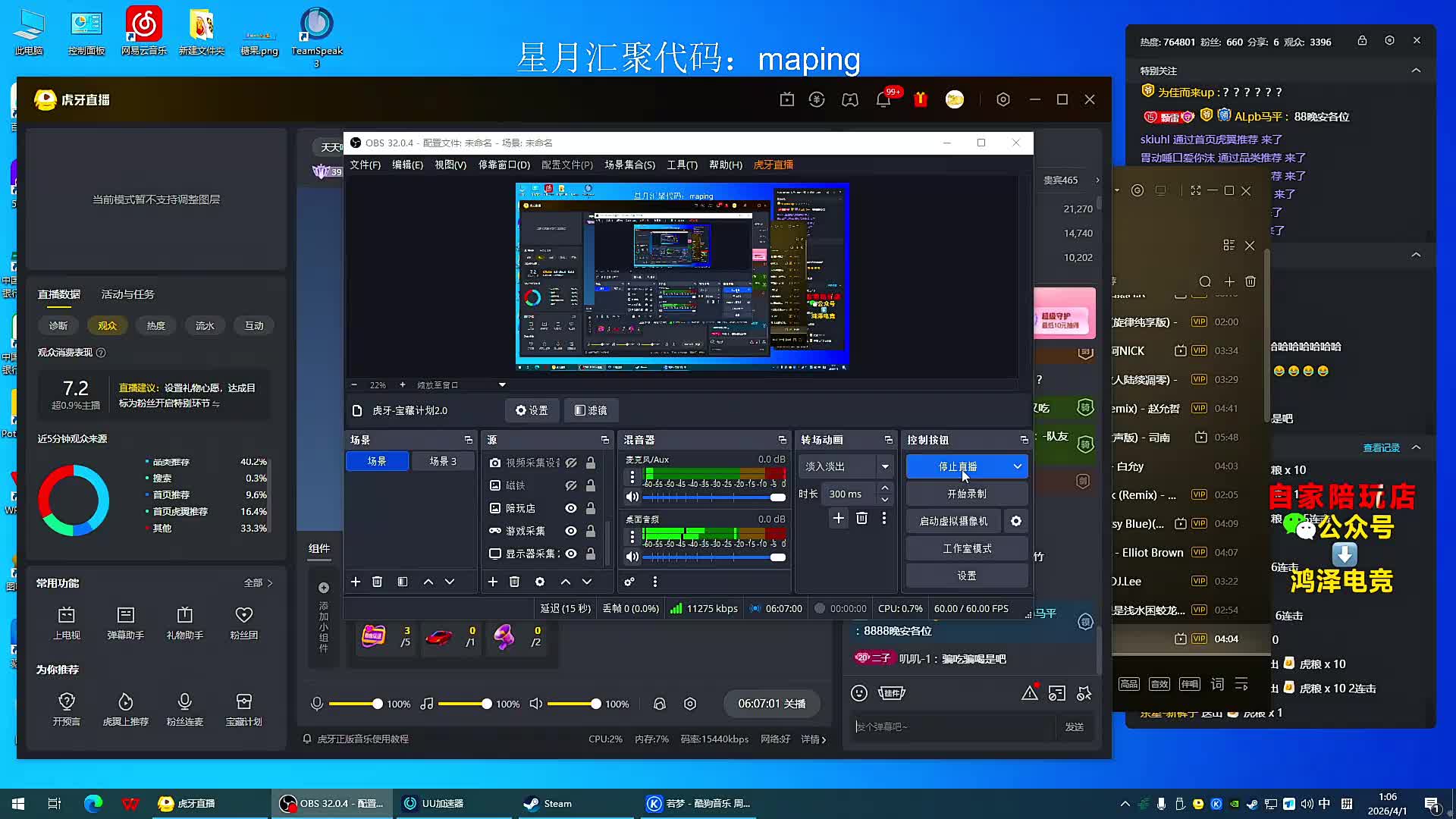Open 粉丝团 fan club icon
This screenshot has width=1456, height=819.
[243, 615]
